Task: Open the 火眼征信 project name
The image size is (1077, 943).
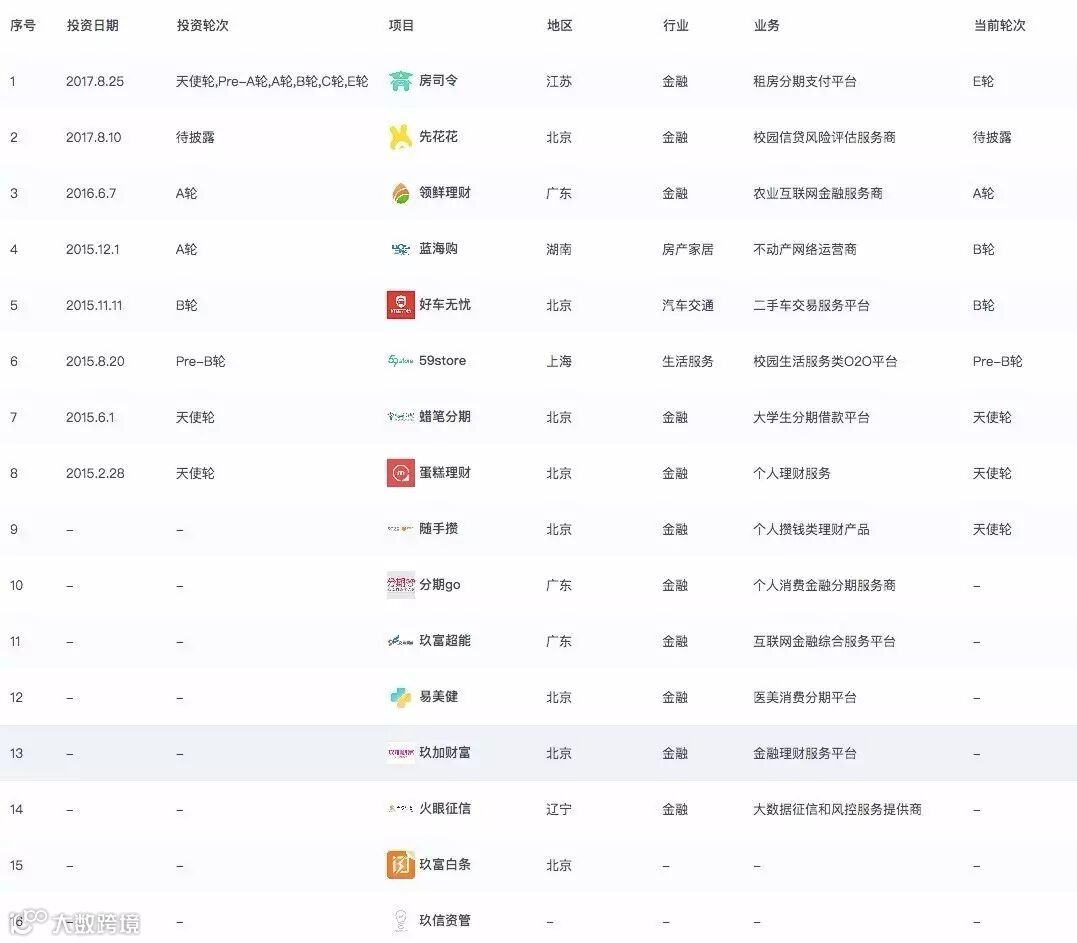Action: coord(445,808)
